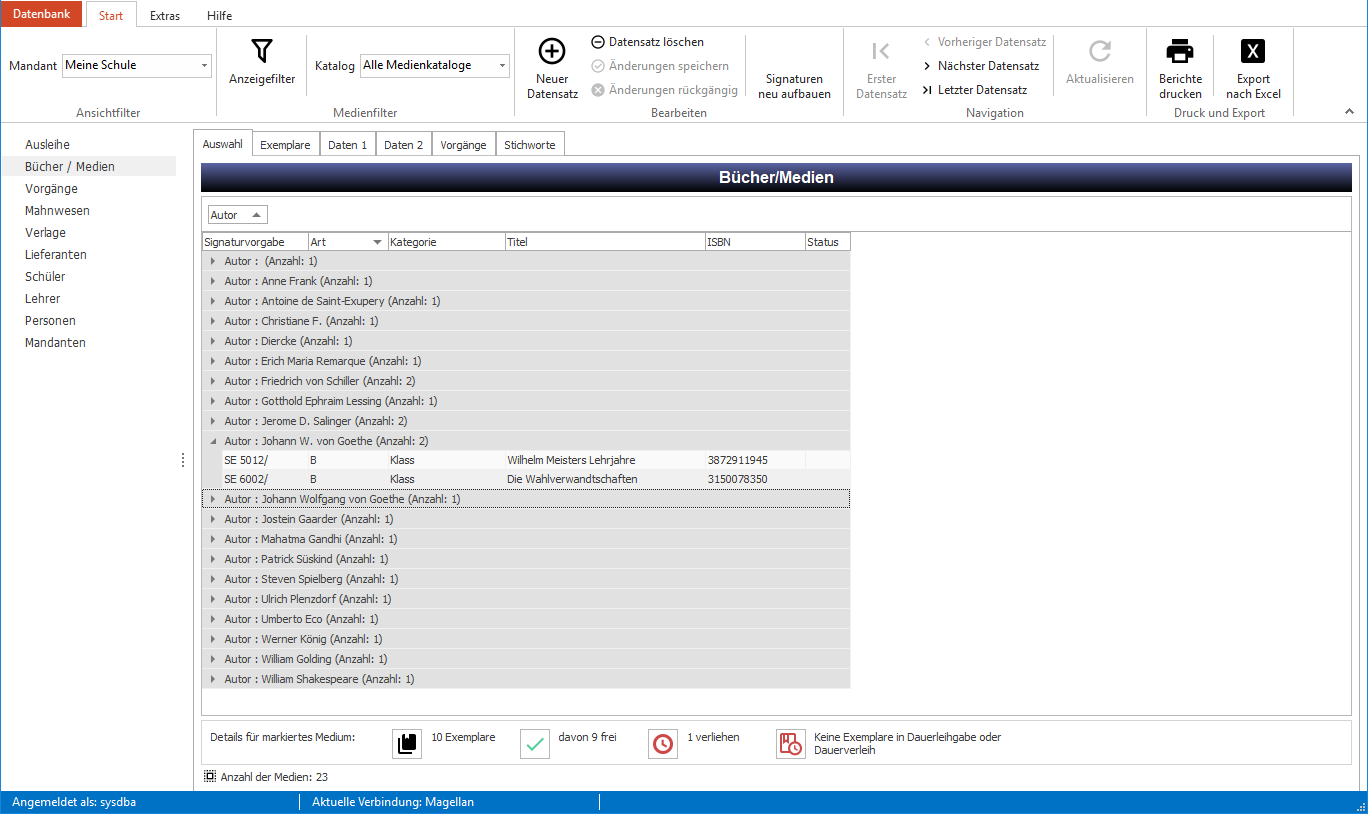Click the Export nach Excel icon
The height and width of the screenshot is (814, 1368).
[x=1253, y=51]
